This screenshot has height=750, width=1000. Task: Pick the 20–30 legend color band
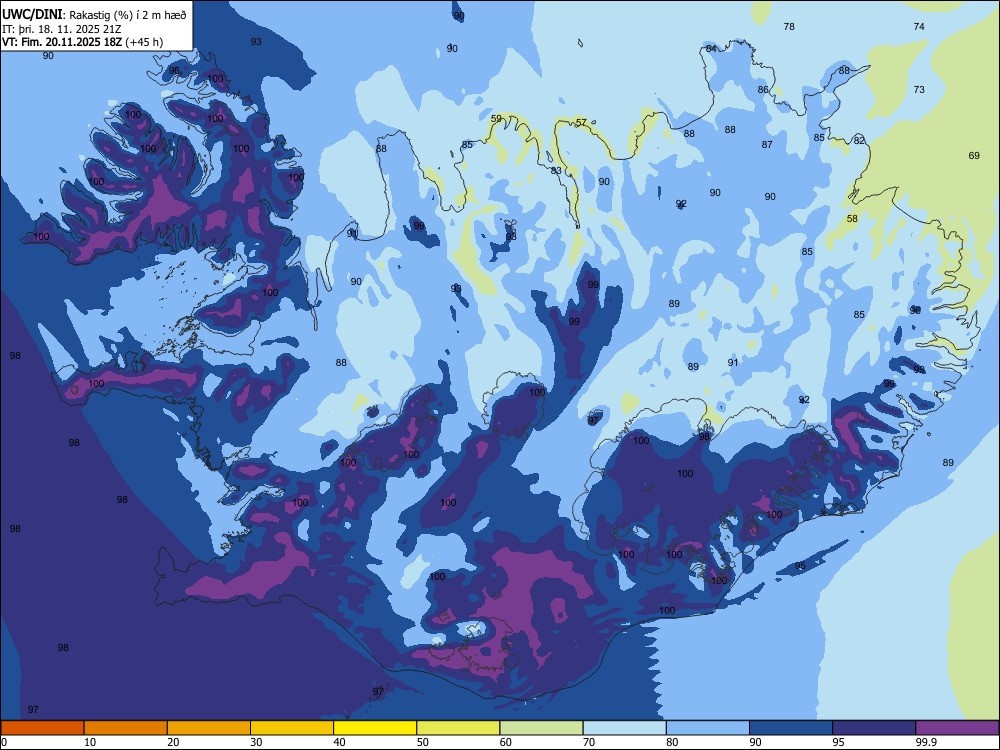click(x=209, y=728)
